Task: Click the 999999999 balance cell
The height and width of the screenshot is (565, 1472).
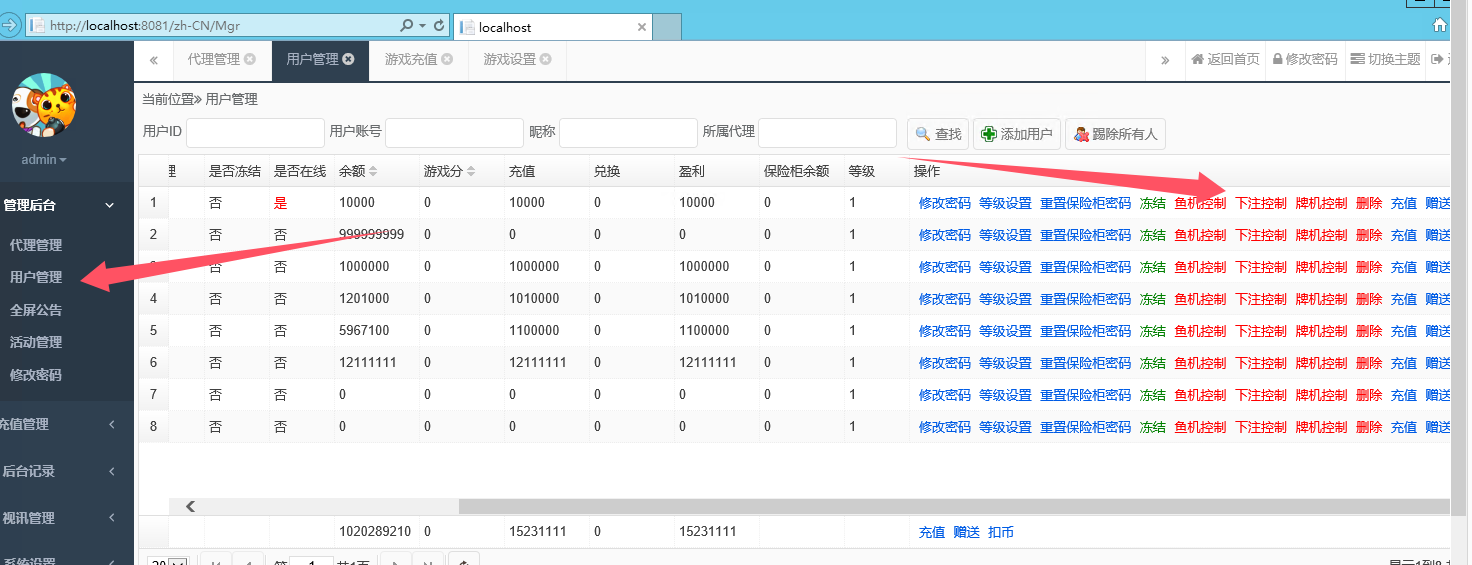Action: (371, 235)
